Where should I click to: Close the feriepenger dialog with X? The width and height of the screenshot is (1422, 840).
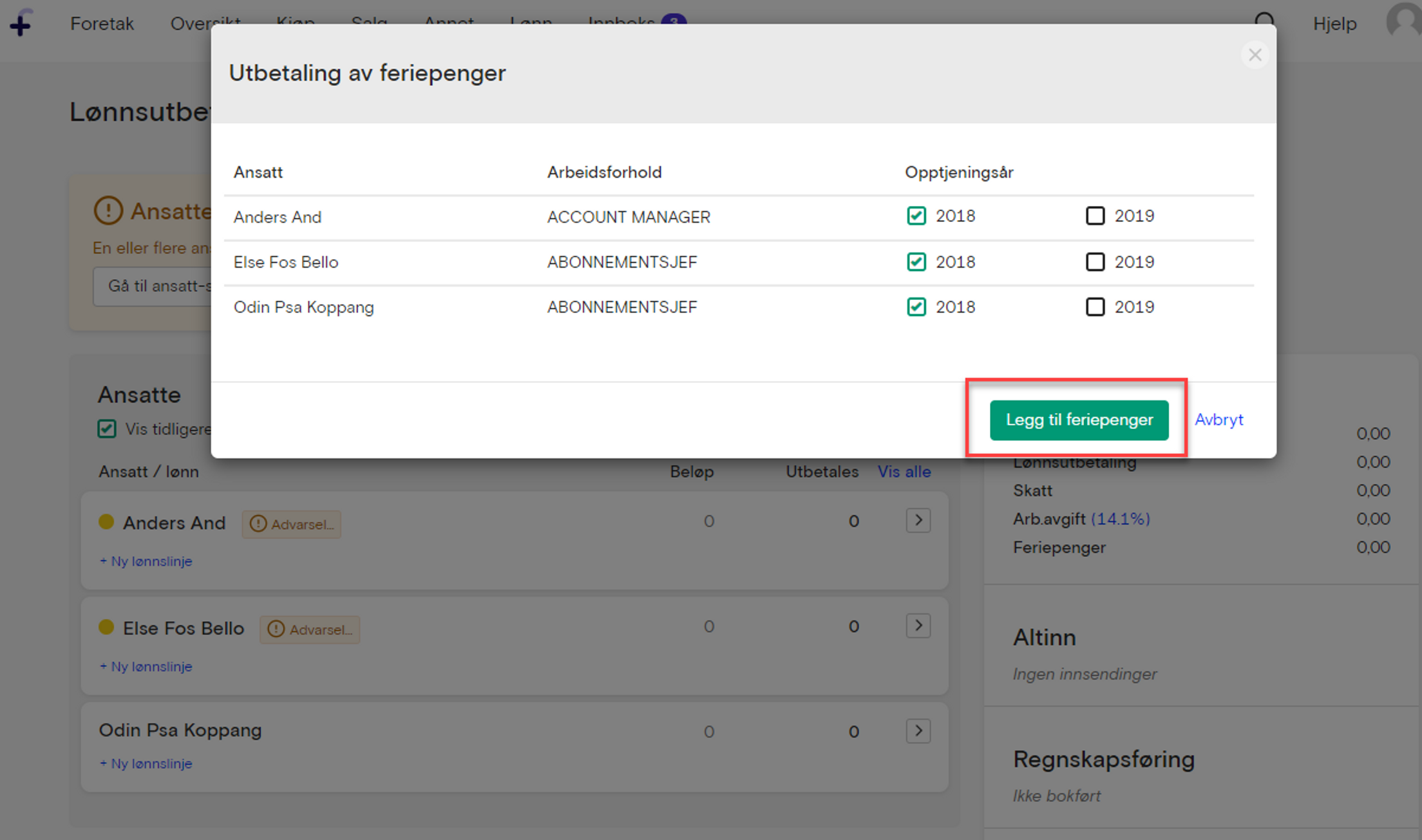point(1255,55)
